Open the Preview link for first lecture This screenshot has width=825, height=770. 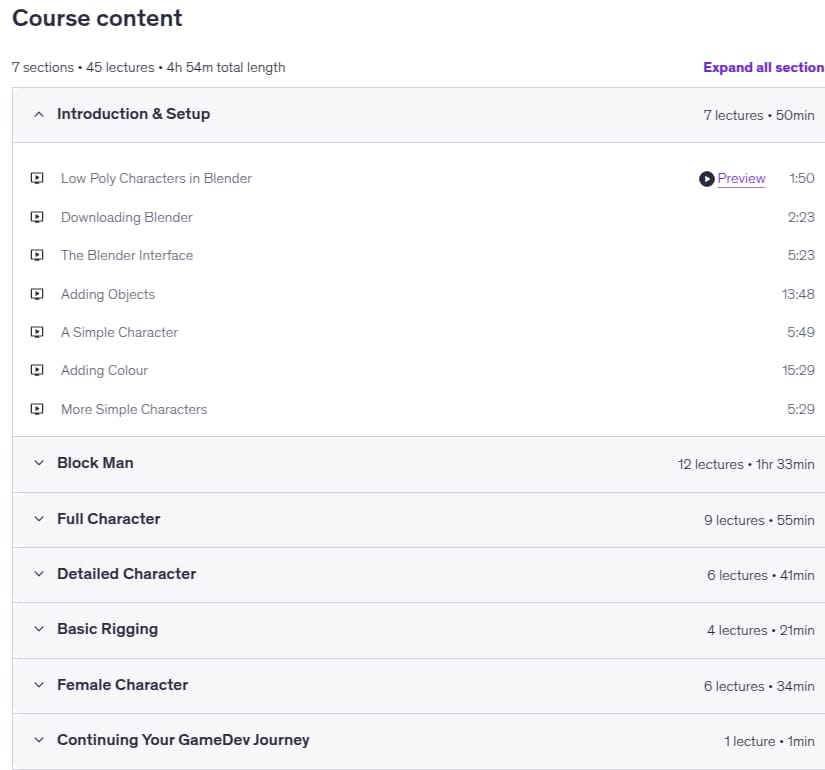741,178
